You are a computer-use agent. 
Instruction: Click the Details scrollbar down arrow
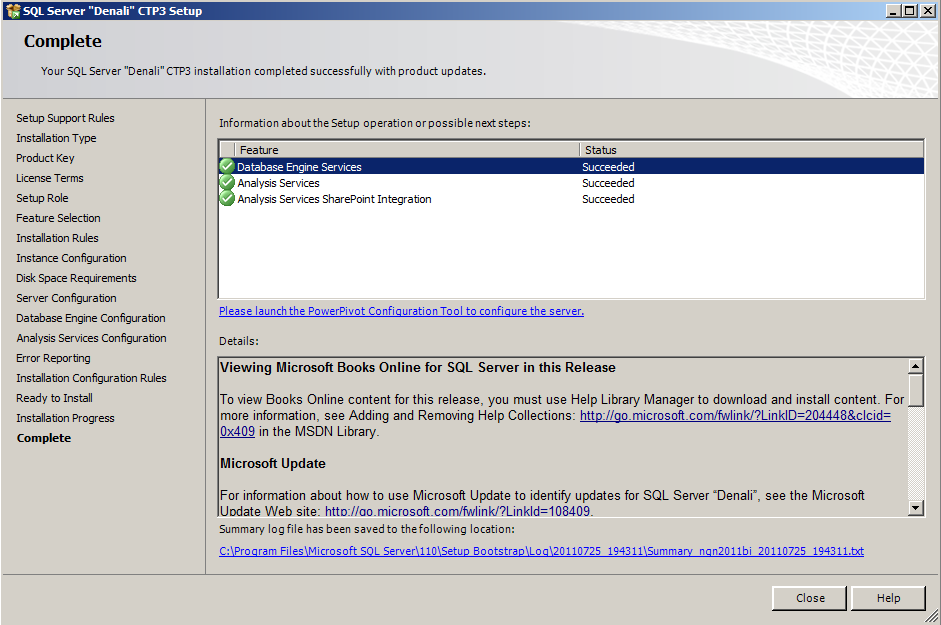[915, 508]
